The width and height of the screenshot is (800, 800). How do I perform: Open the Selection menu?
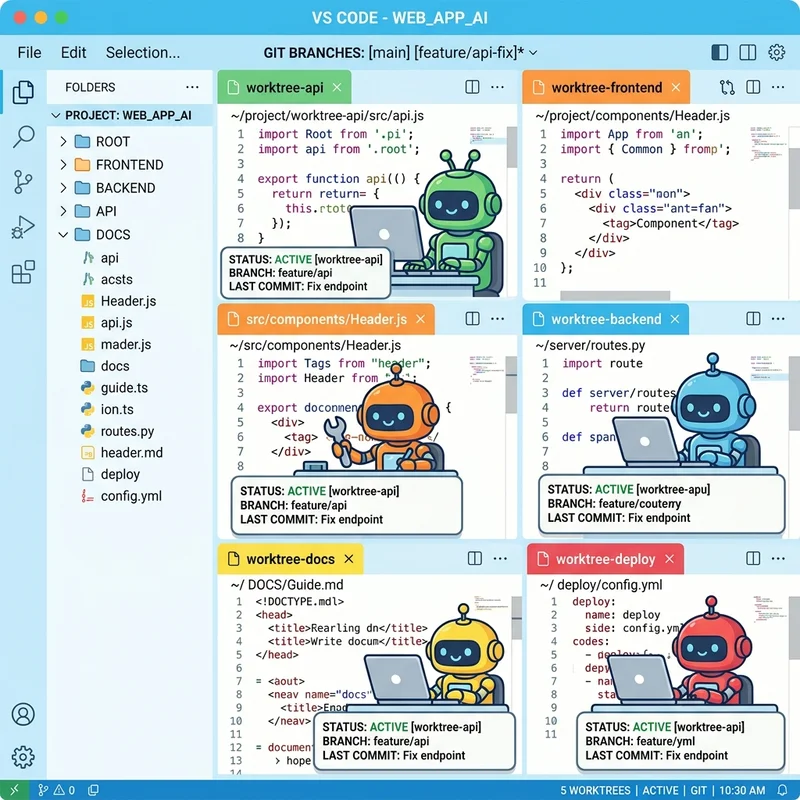tap(143, 53)
